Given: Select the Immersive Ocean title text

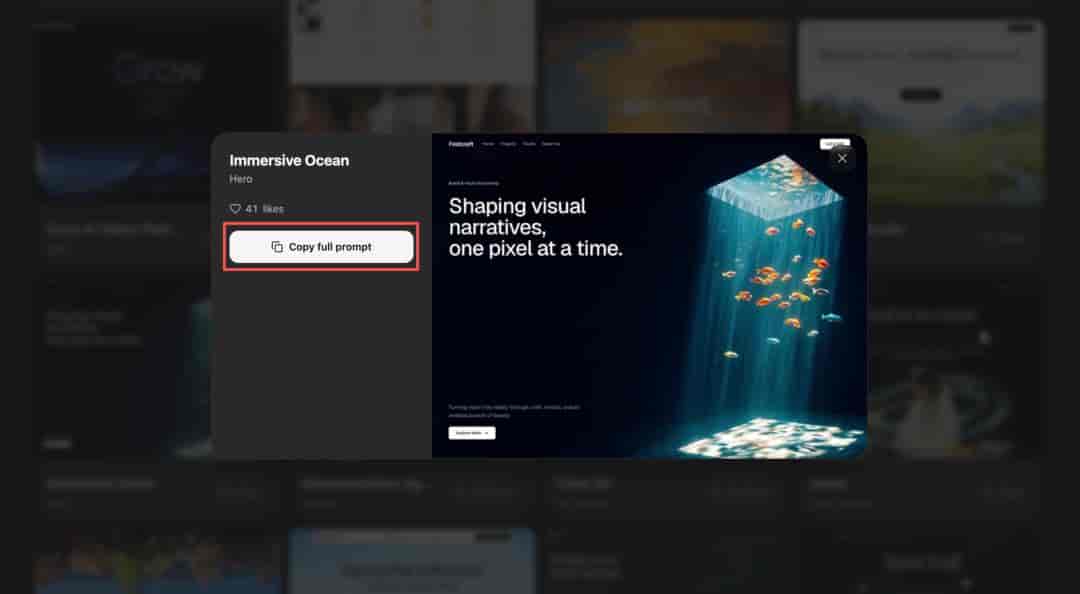Looking at the screenshot, I should point(289,161).
